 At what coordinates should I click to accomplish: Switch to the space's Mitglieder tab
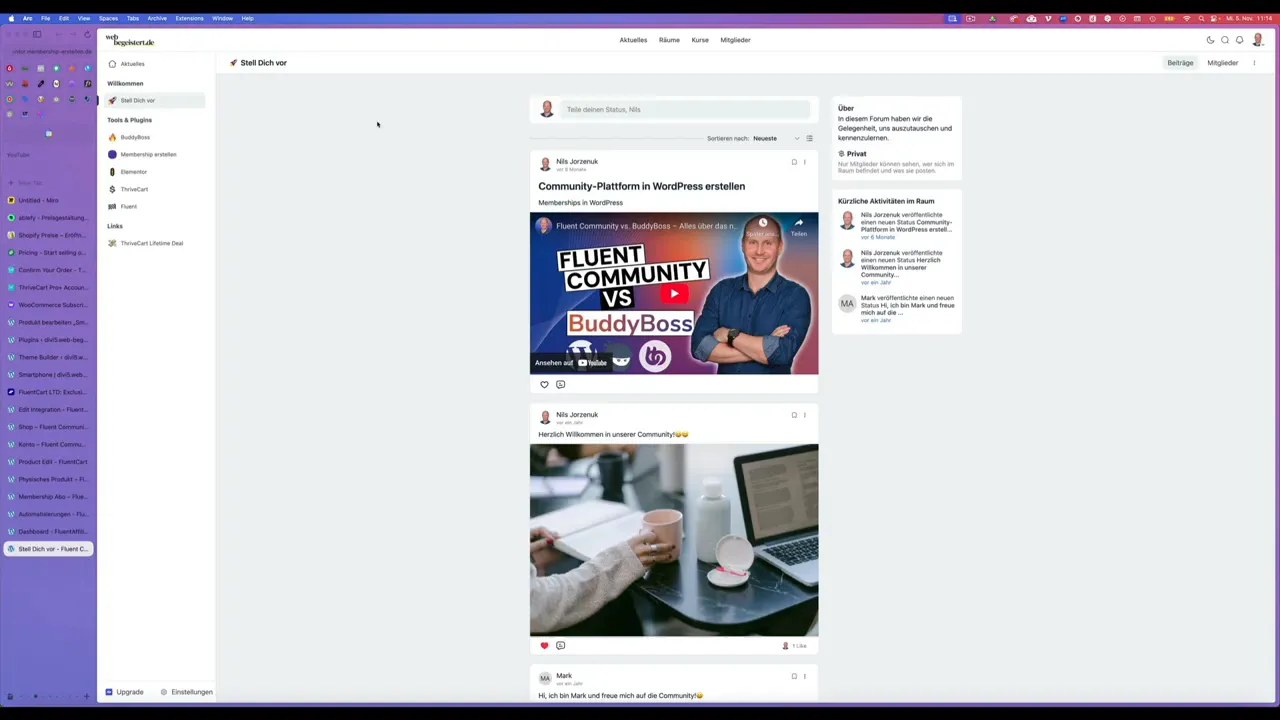(x=1222, y=63)
